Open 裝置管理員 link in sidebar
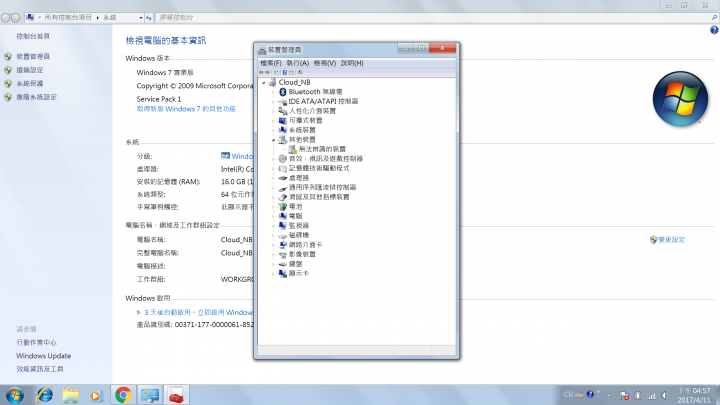Screen dimensions: 720x405 [x=33, y=56]
